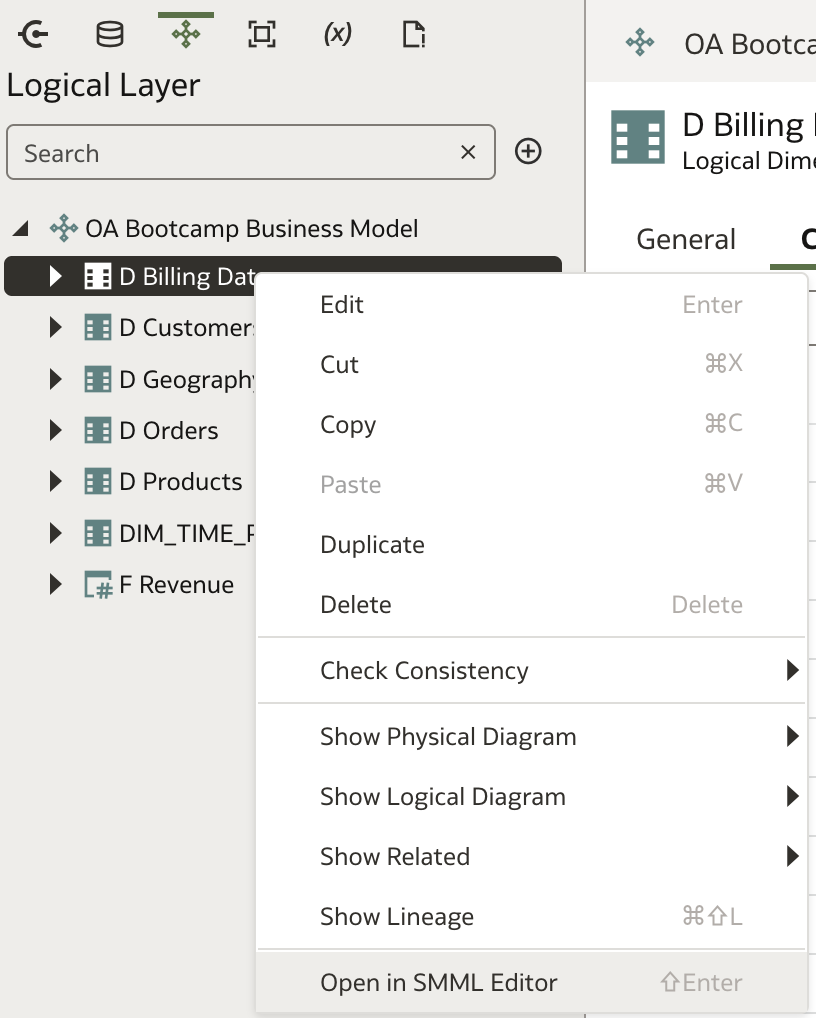Expand the D Orders node
816x1018 pixels.
pyautogui.click(x=56, y=430)
